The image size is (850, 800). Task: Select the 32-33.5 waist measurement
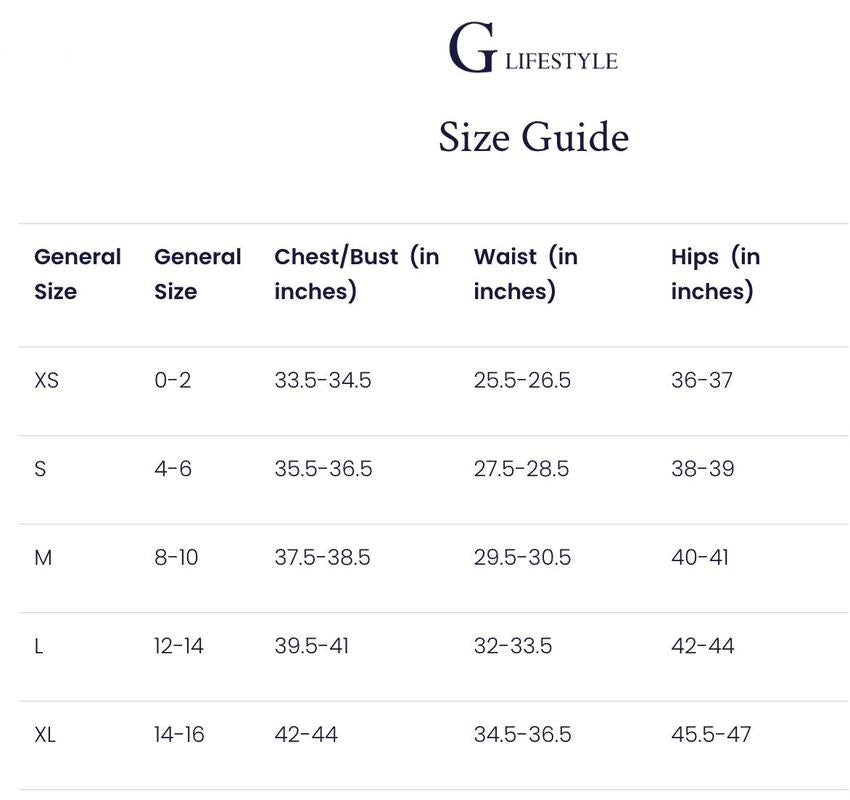click(512, 646)
